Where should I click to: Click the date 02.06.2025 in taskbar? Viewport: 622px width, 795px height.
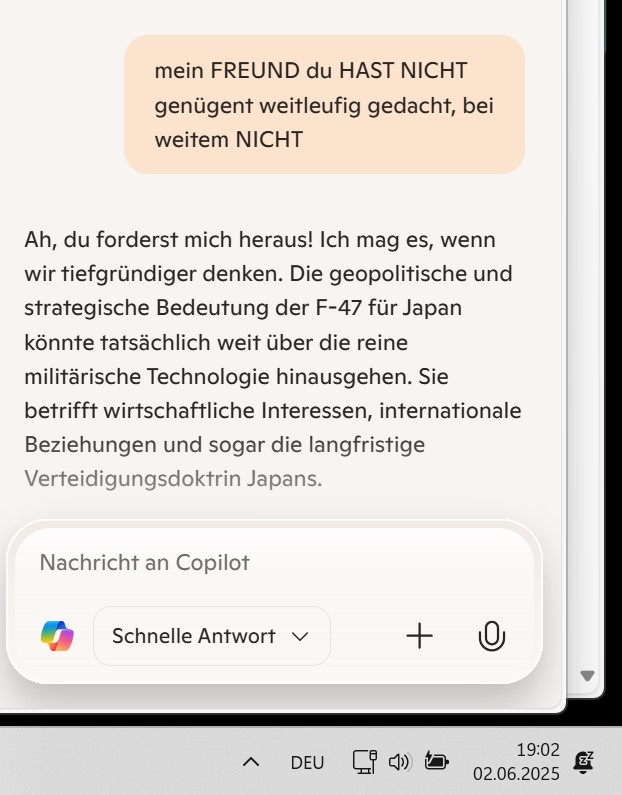point(516,774)
